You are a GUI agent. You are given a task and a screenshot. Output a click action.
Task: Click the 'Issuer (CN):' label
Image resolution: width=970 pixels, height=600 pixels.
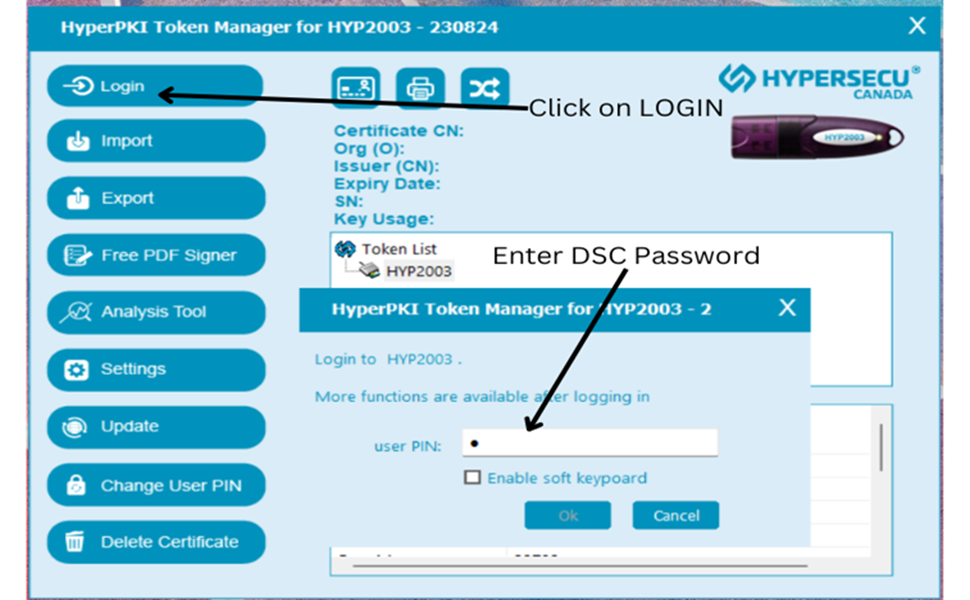click(x=386, y=166)
